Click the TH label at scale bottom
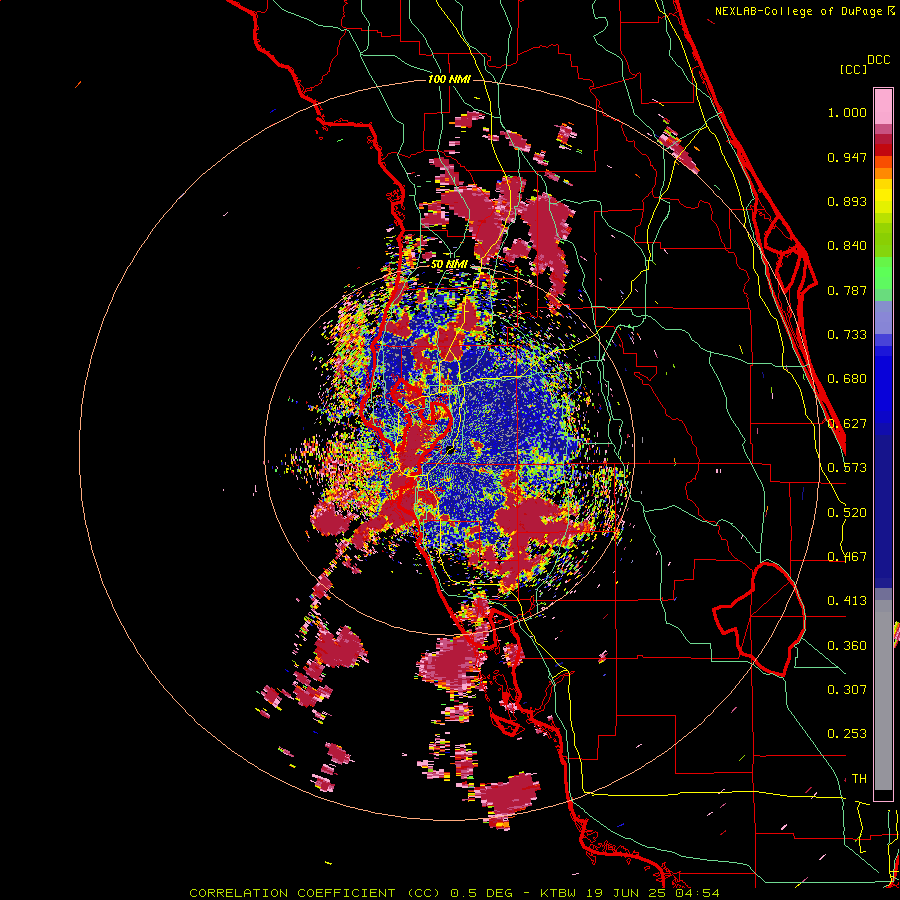The height and width of the screenshot is (900, 900). tap(859, 779)
